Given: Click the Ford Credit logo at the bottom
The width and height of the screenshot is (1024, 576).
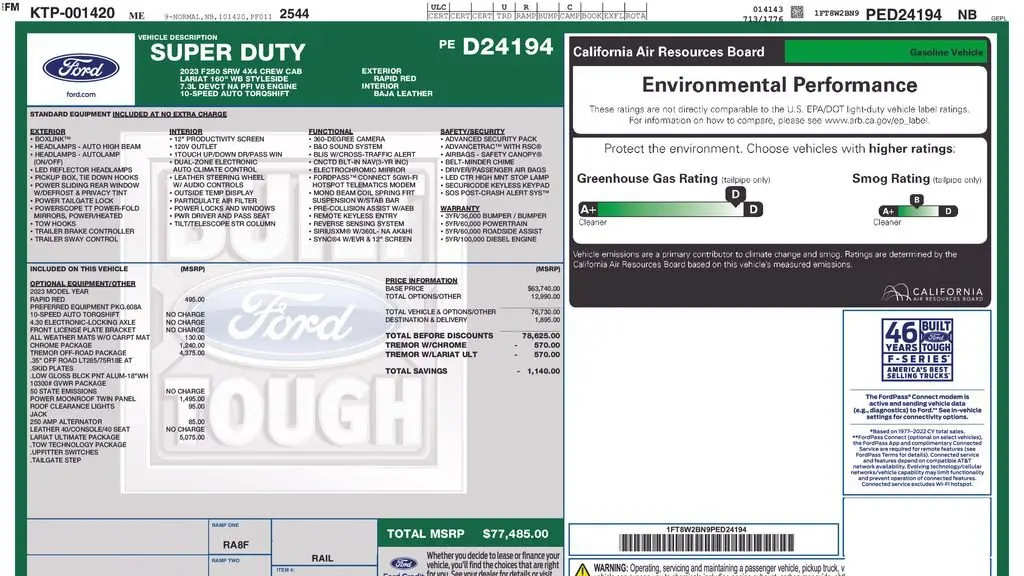Looking at the screenshot, I should [403, 565].
